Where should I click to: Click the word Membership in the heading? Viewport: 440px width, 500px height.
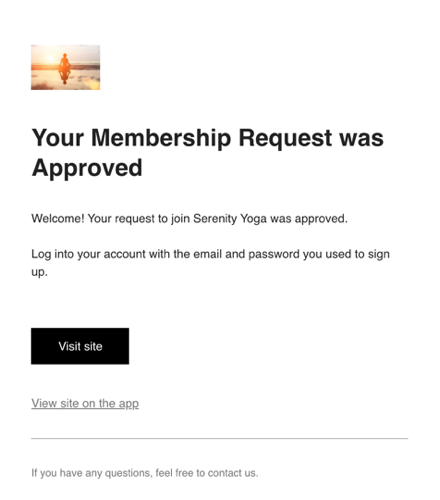161,138
